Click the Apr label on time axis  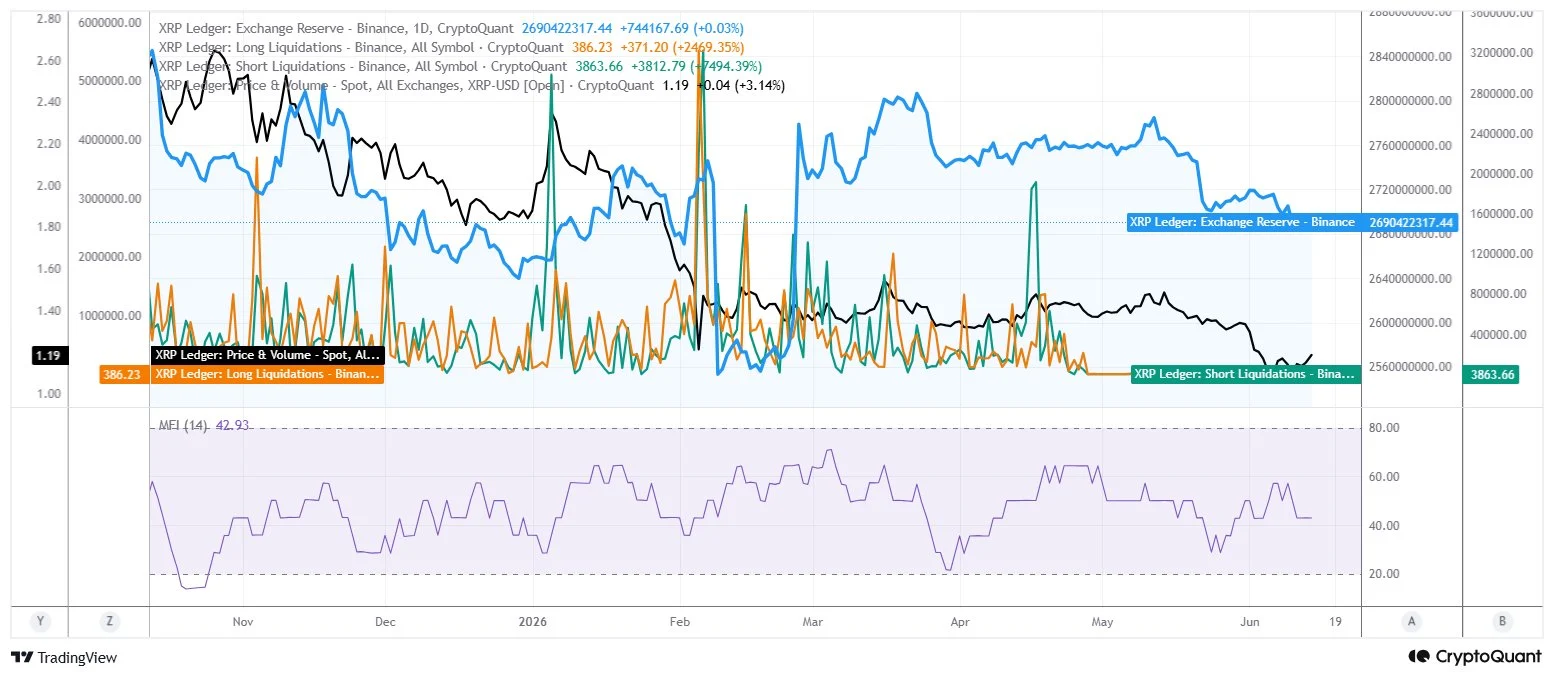(960, 621)
